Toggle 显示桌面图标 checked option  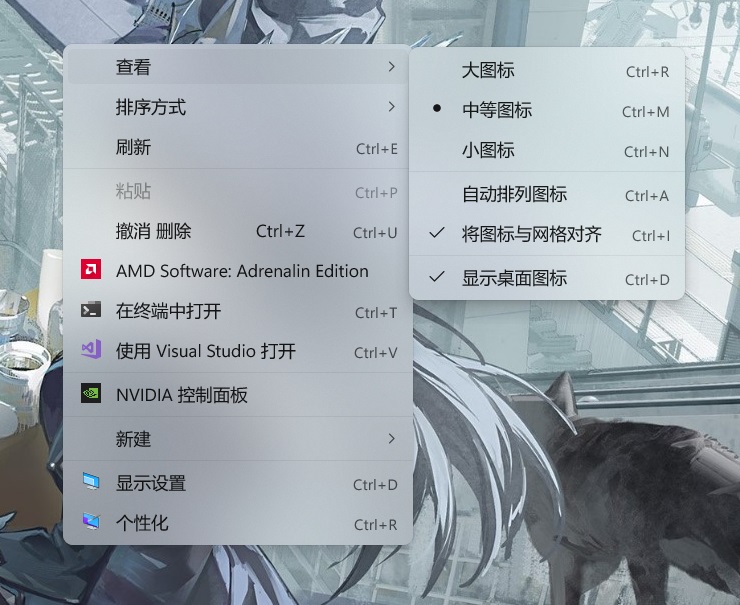(547, 278)
